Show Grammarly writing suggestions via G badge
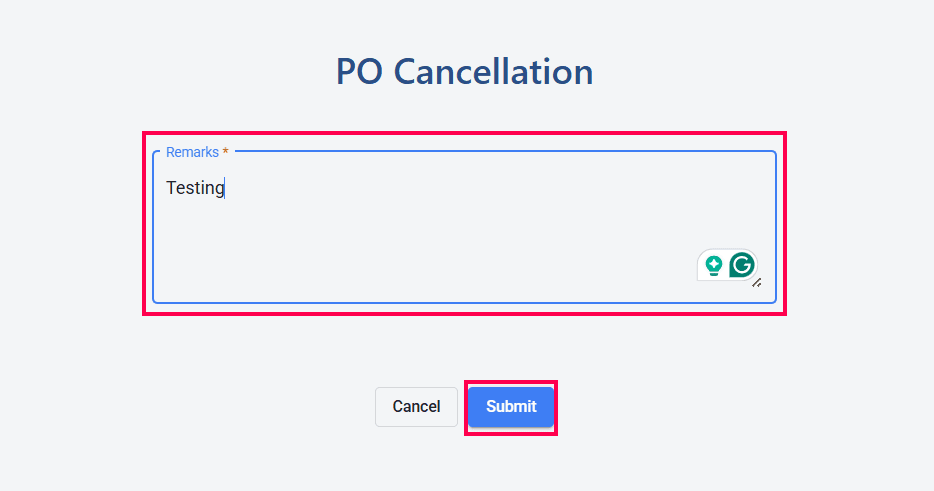Screen dimensions: 934x491 click(741, 265)
